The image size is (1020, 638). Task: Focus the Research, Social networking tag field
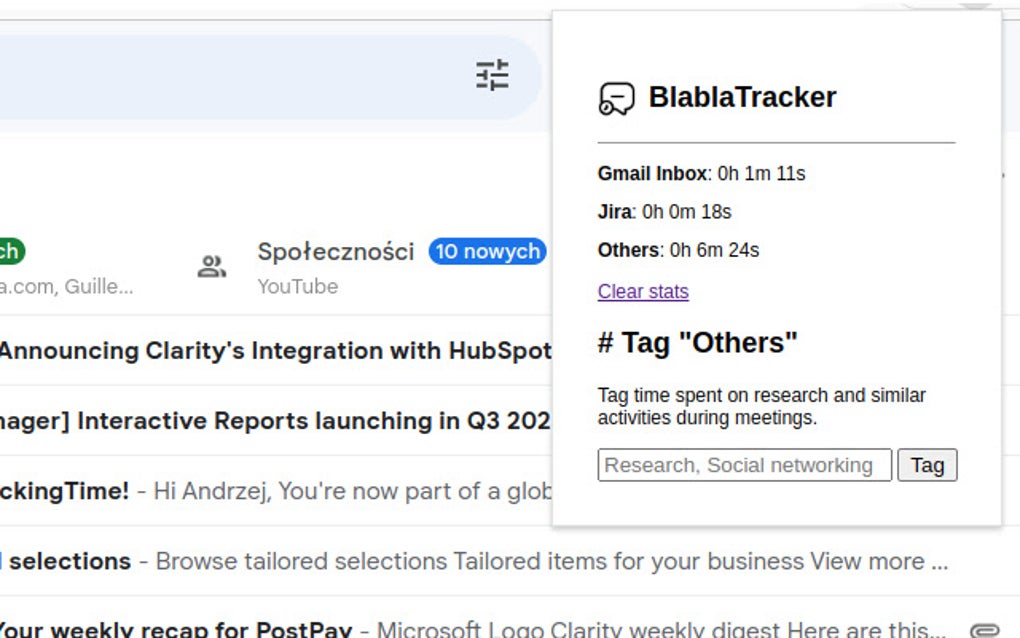[x=744, y=465]
